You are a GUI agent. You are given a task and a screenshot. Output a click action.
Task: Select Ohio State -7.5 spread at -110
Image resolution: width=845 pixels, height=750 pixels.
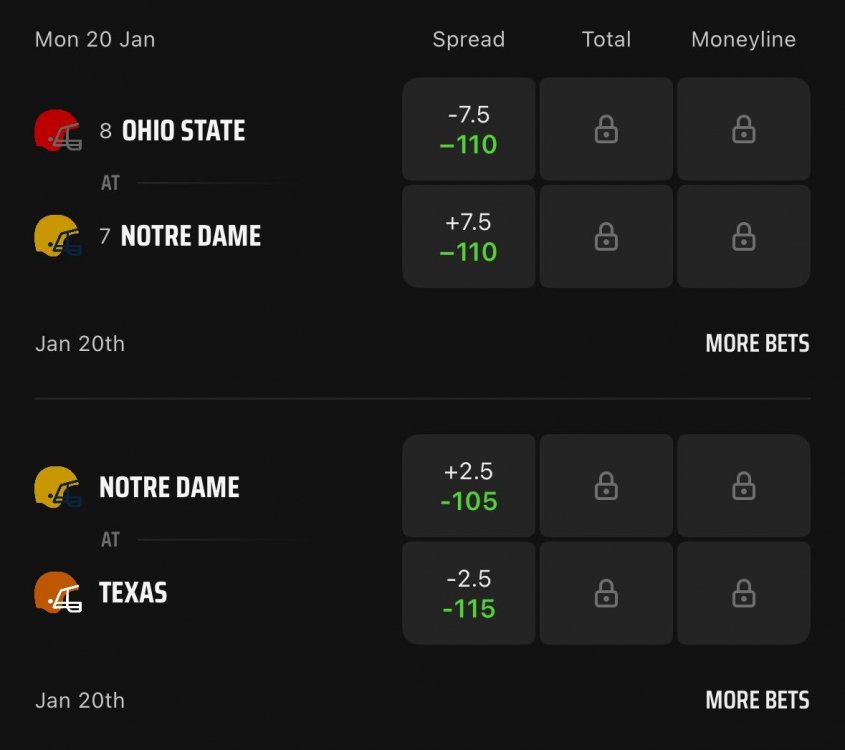click(x=468, y=129)
